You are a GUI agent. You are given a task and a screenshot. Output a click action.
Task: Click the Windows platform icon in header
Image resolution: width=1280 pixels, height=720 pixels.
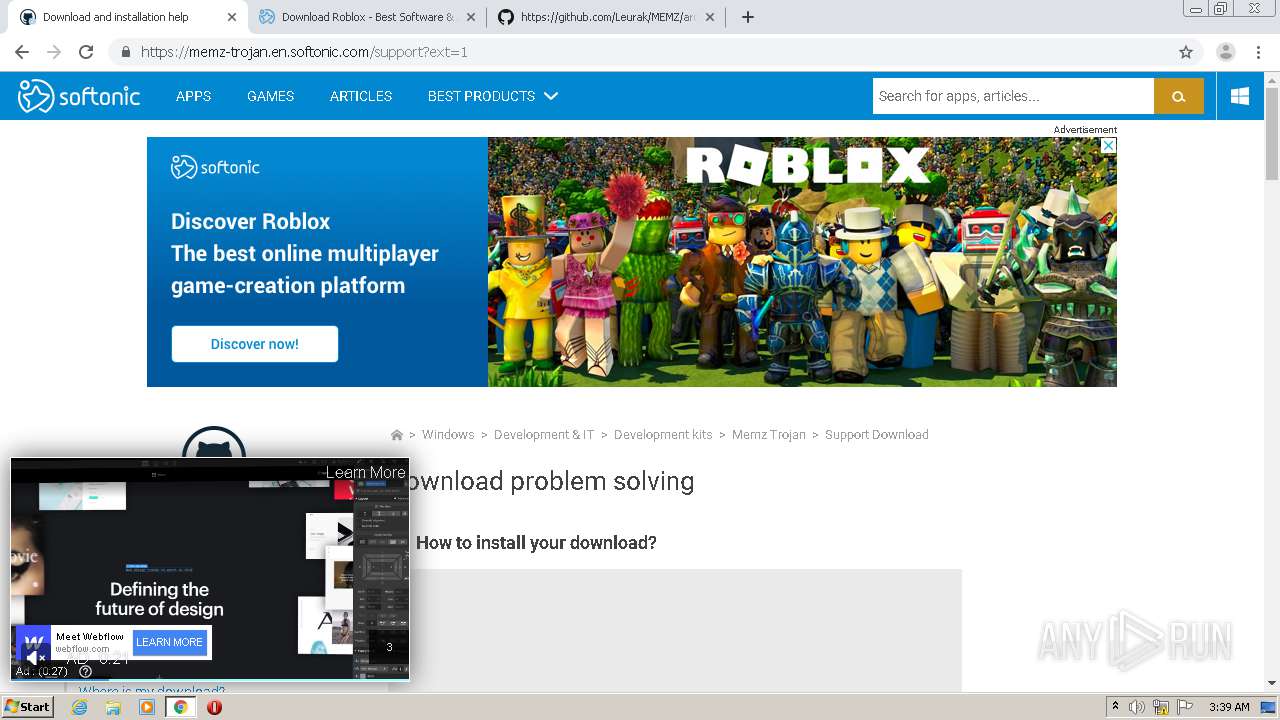click(x=1240, y=96)
